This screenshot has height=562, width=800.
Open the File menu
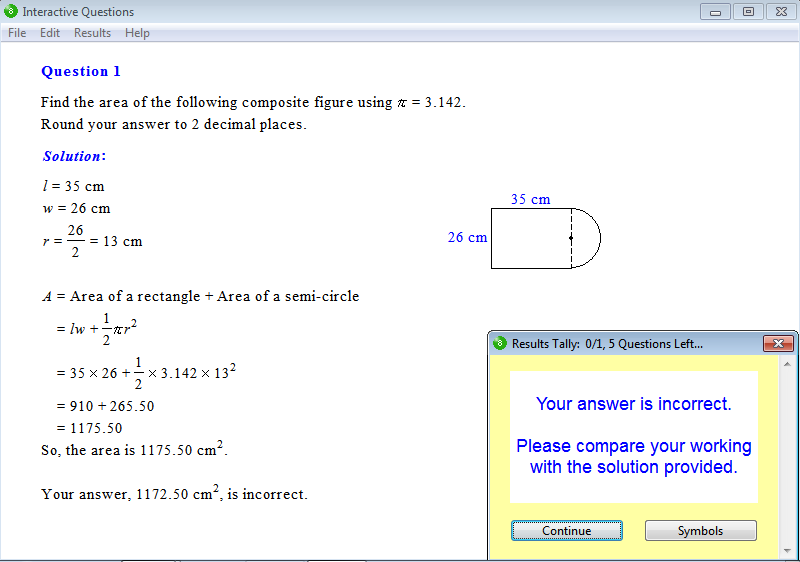point(17,33)
